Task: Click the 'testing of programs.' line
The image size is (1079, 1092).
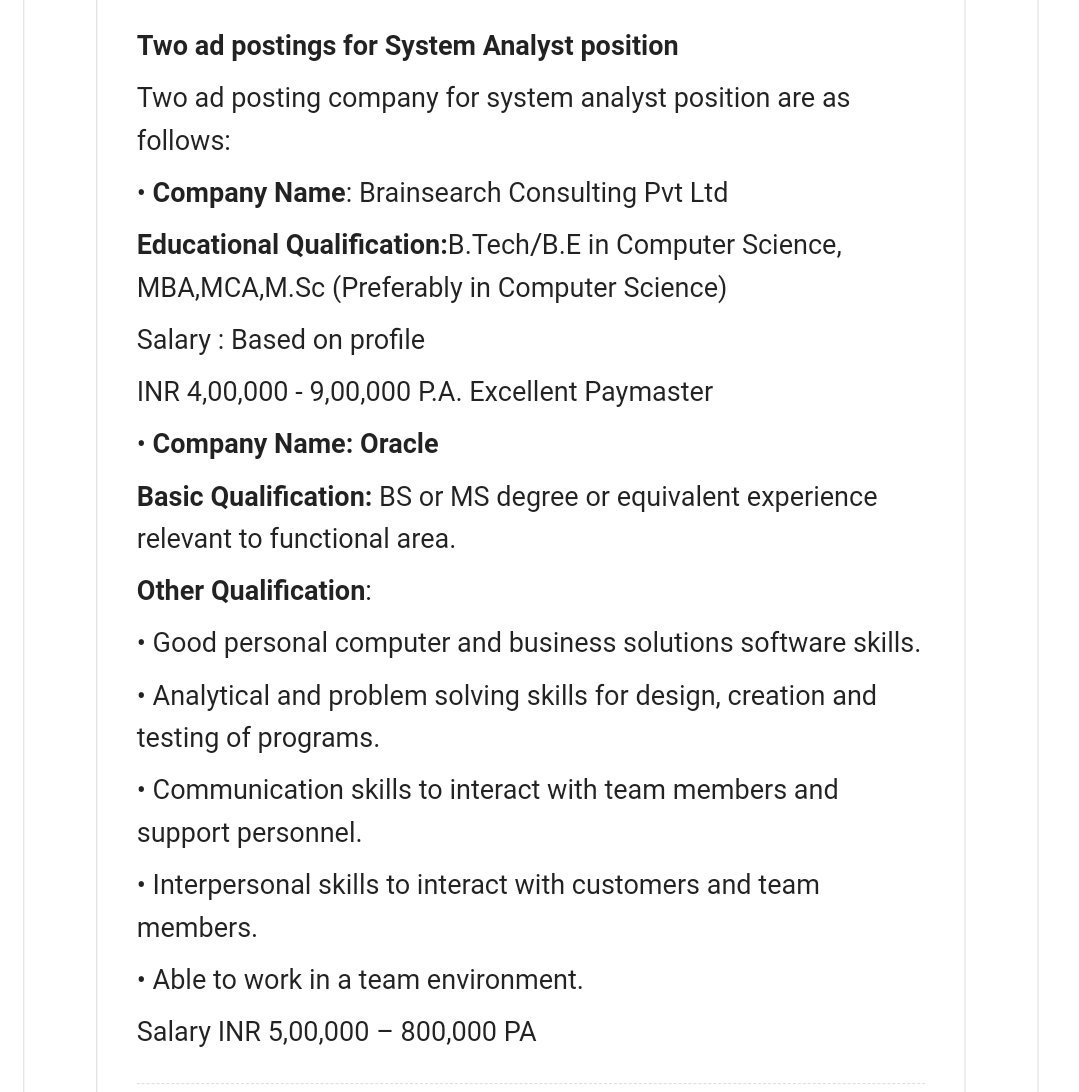Action: (258, 738)
